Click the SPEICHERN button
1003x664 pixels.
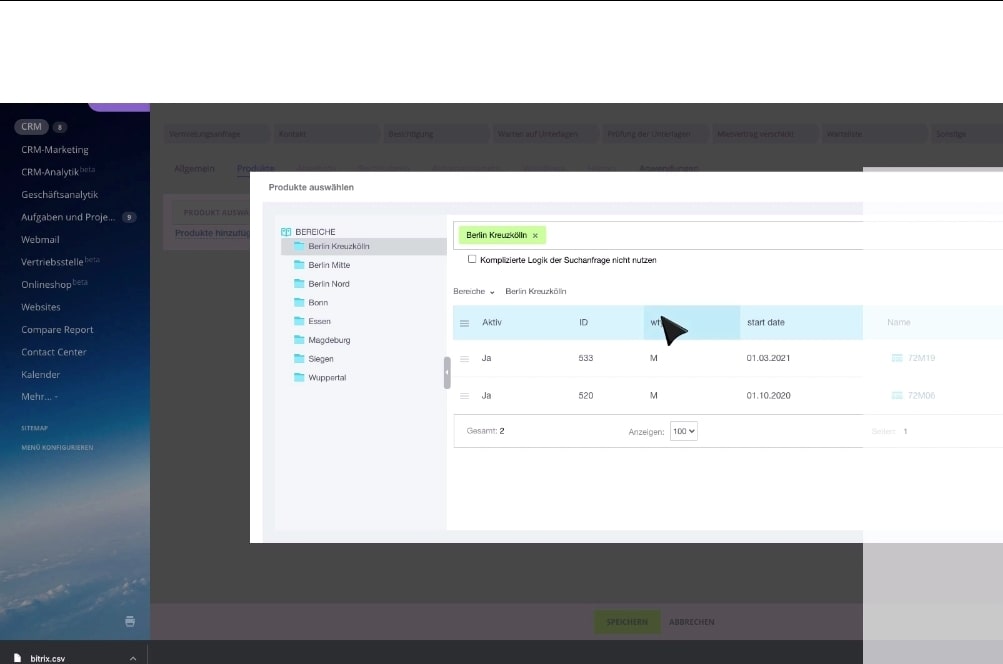[627, 621]
